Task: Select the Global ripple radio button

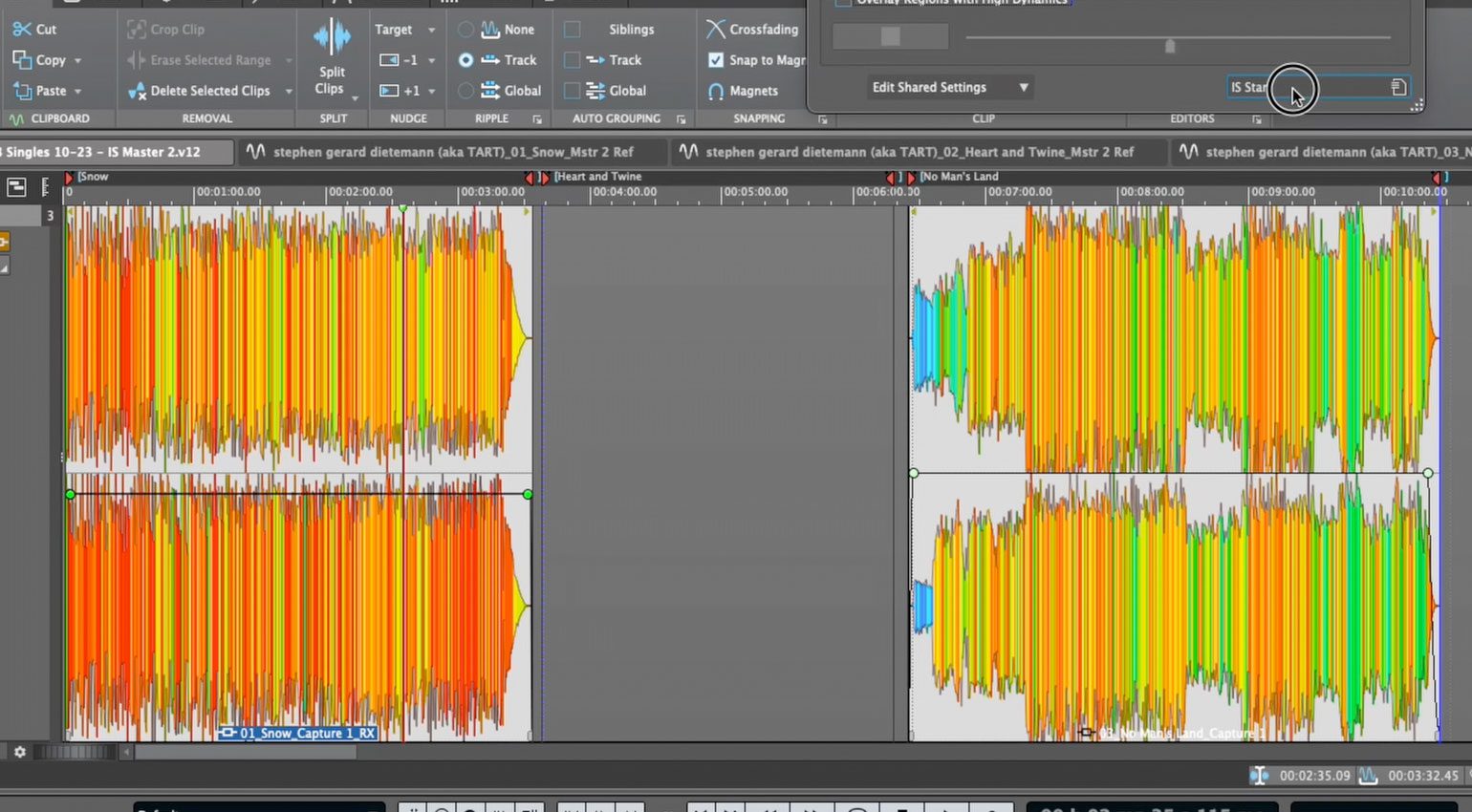Action: (x=465, y=91)
